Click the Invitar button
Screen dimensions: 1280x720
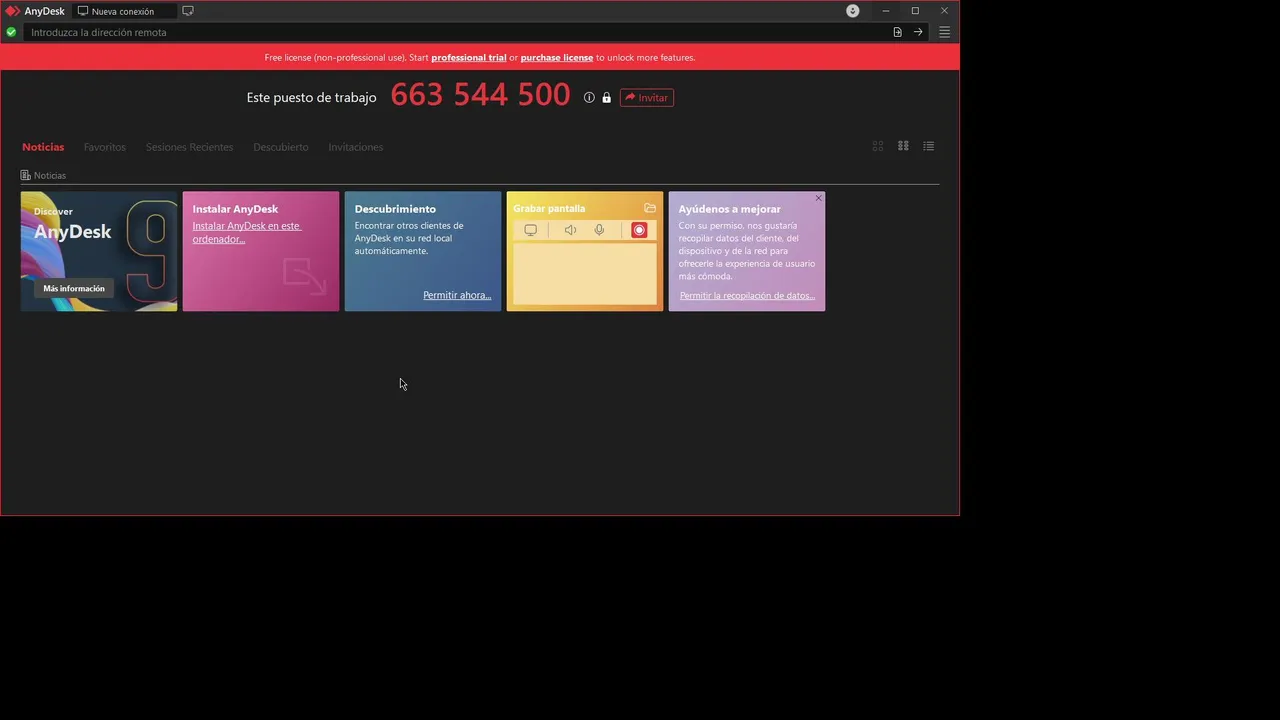click(647, 97)
